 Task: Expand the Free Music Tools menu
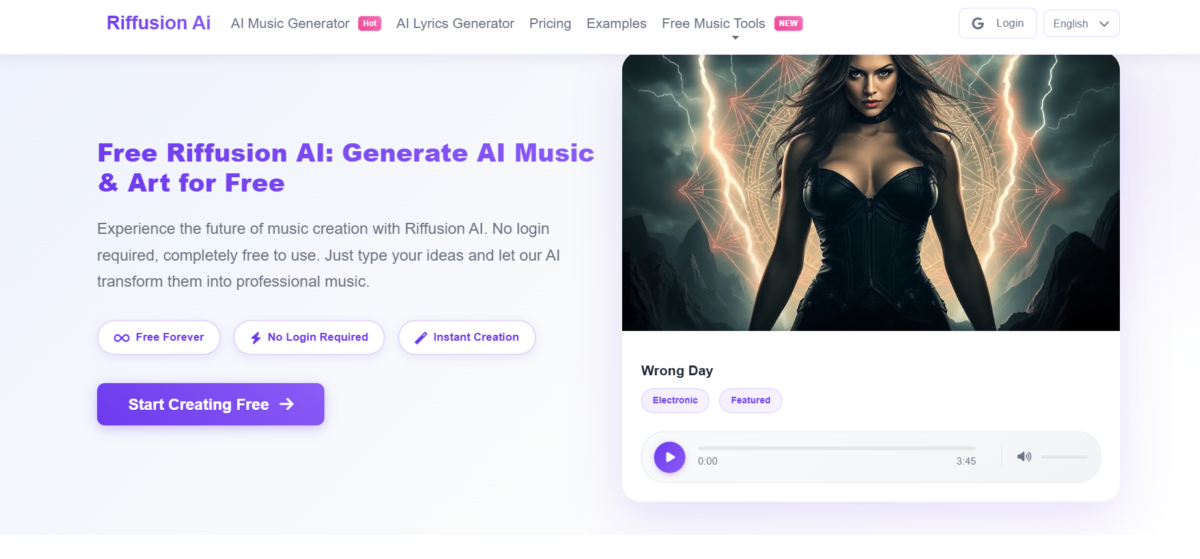(714, 23)
